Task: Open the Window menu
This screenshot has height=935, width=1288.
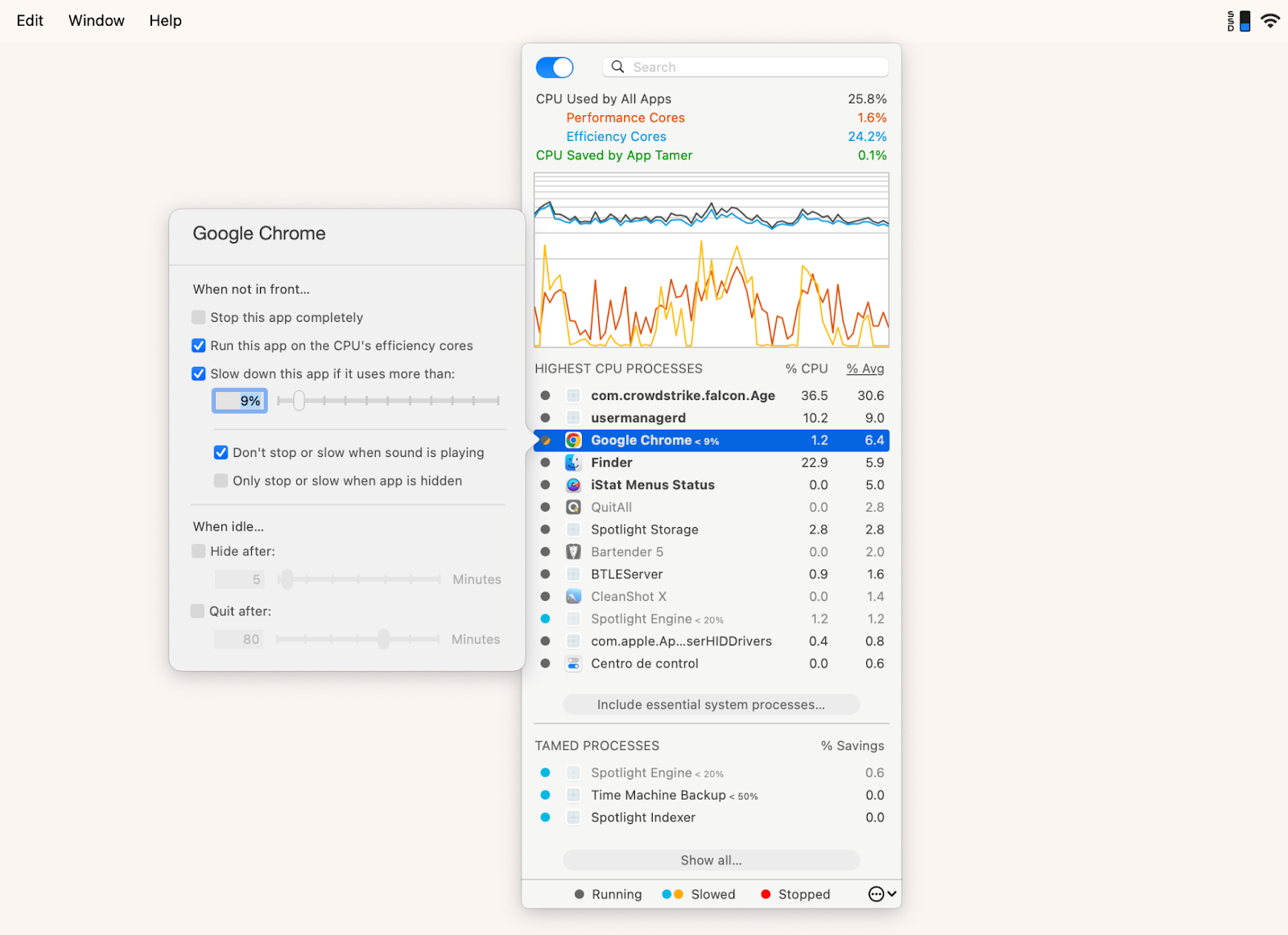Action: coord(96,20)
